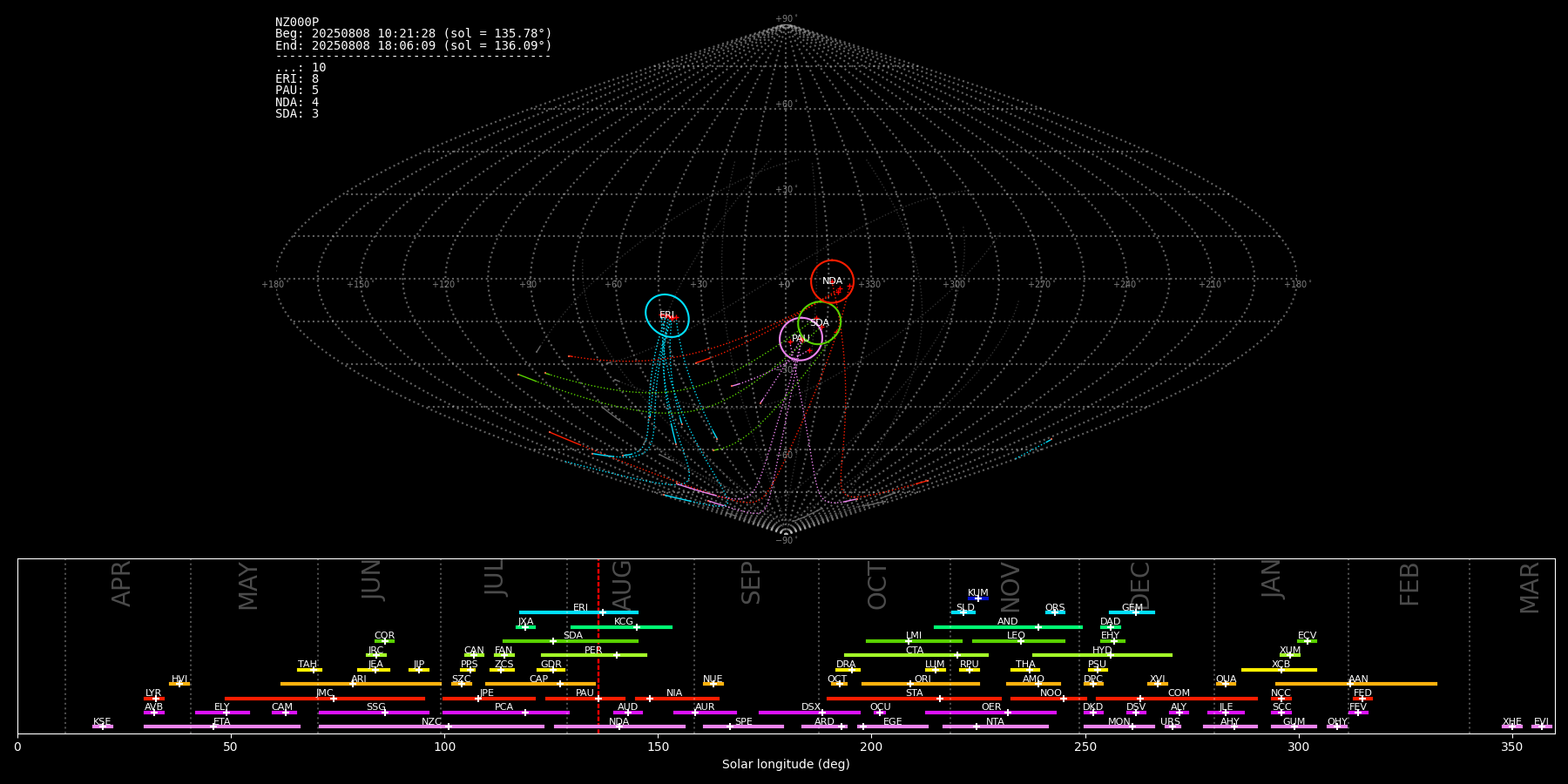Click the XCB shower bar in timeline

(x=1279, y=670)
